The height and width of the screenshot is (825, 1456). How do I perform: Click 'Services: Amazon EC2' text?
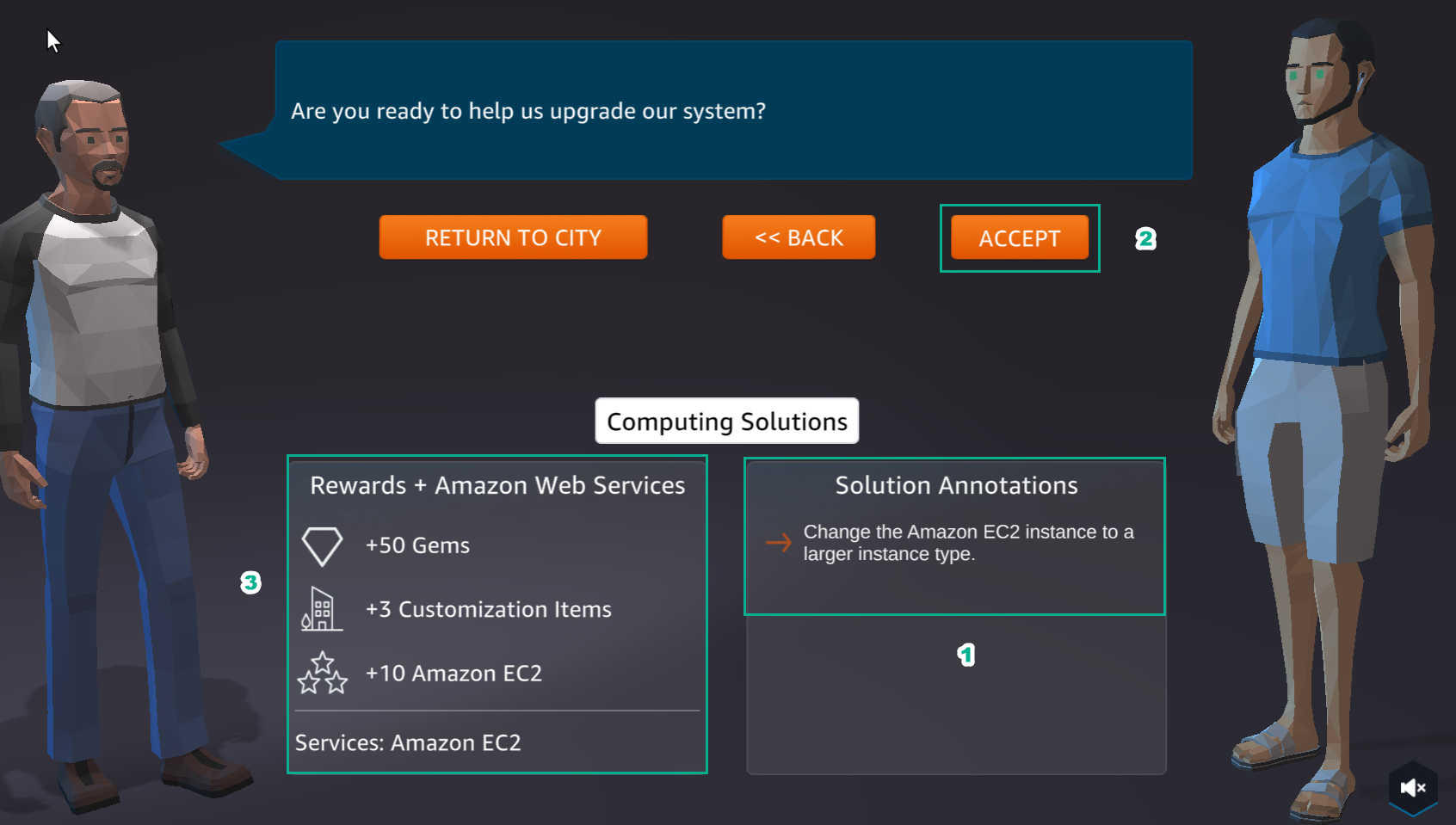(x=408, y=742)
